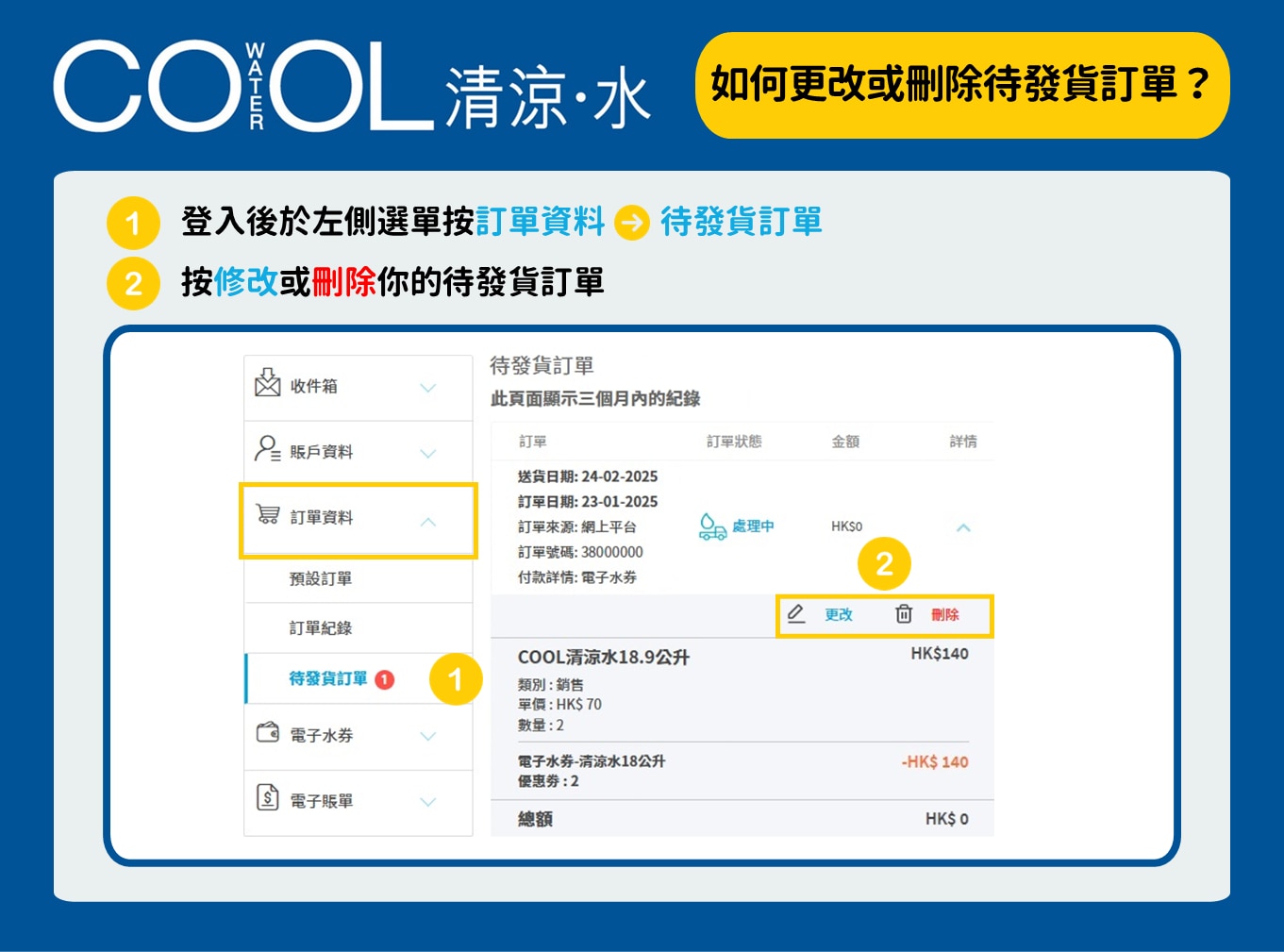Click the 類別 : 銷售 line
This screenshot has width=1284, height=952.
(551, 684)
